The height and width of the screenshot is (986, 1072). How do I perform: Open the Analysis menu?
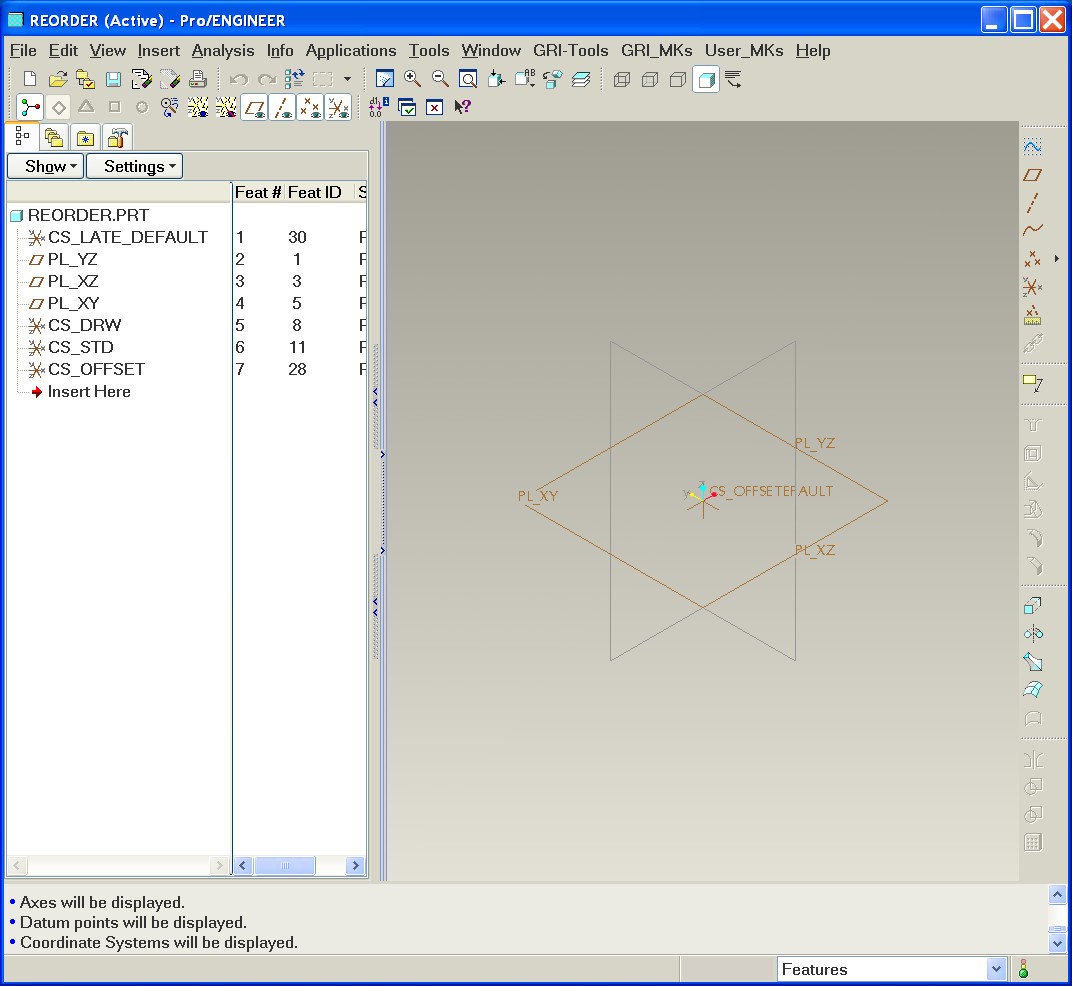[223, 51]
